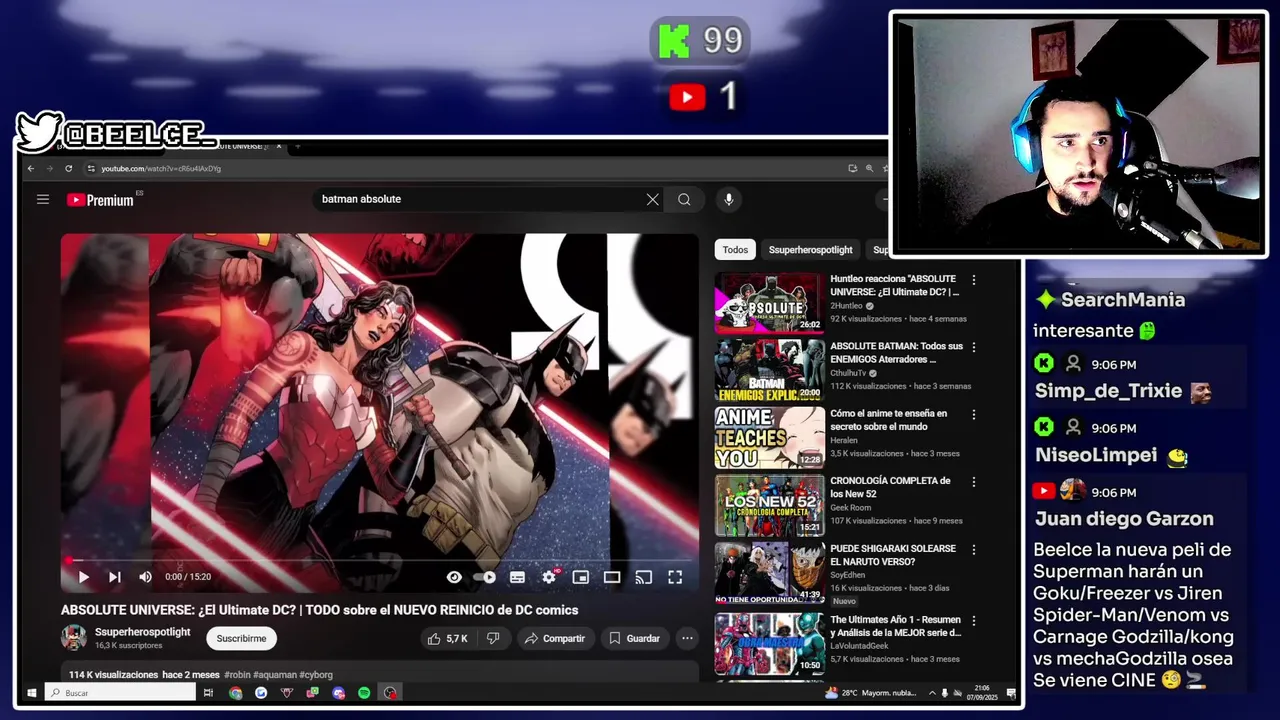The width and height of the screenshot is (1280, 720).
Task: Select the Todos filter chip
Action: pos(735,250)
